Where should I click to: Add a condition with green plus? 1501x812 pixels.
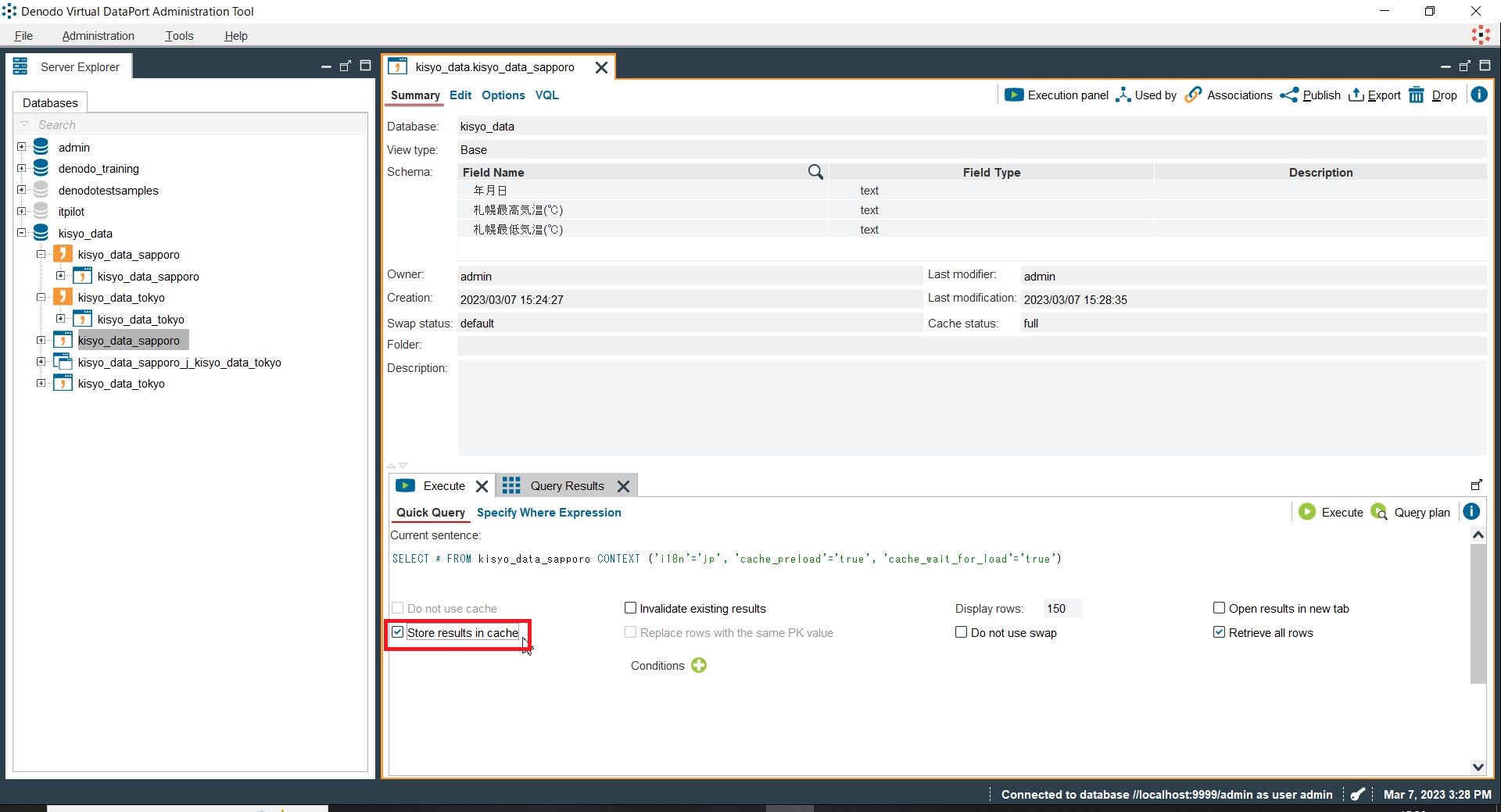pos(699,666)
